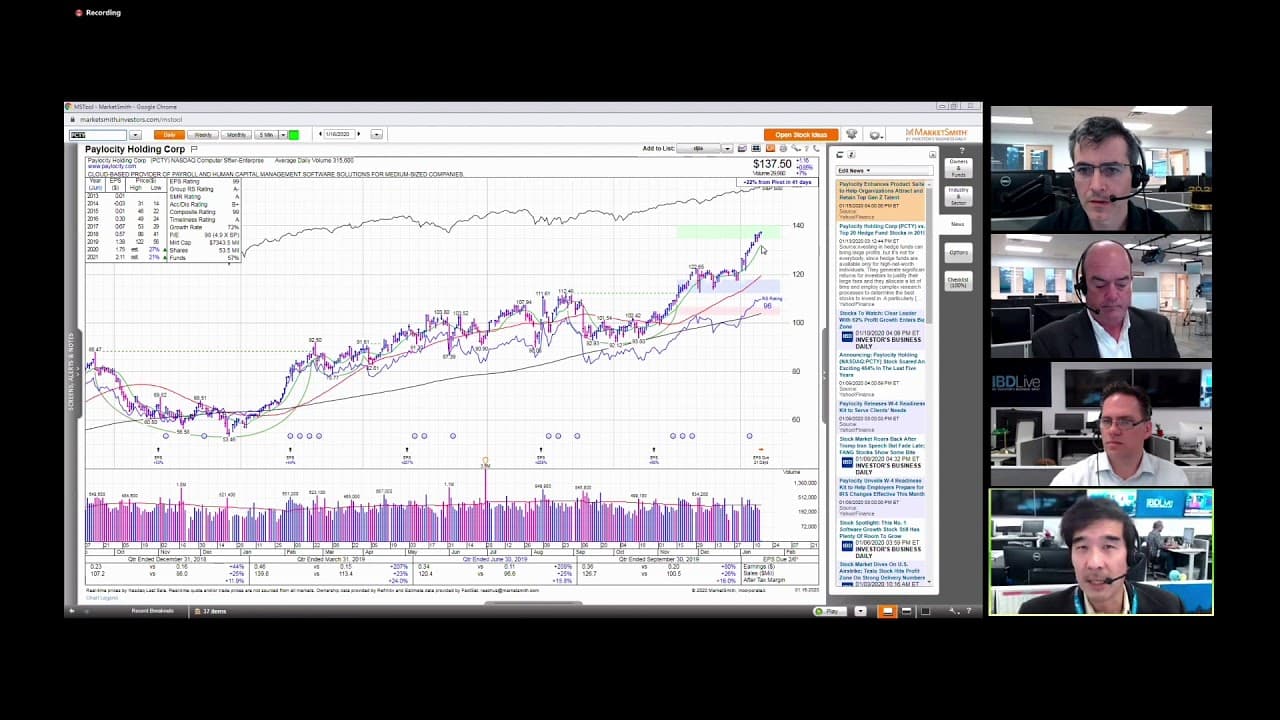Open the Add to List djia dropdown
Screen dimensions: 1280x720
698,148
